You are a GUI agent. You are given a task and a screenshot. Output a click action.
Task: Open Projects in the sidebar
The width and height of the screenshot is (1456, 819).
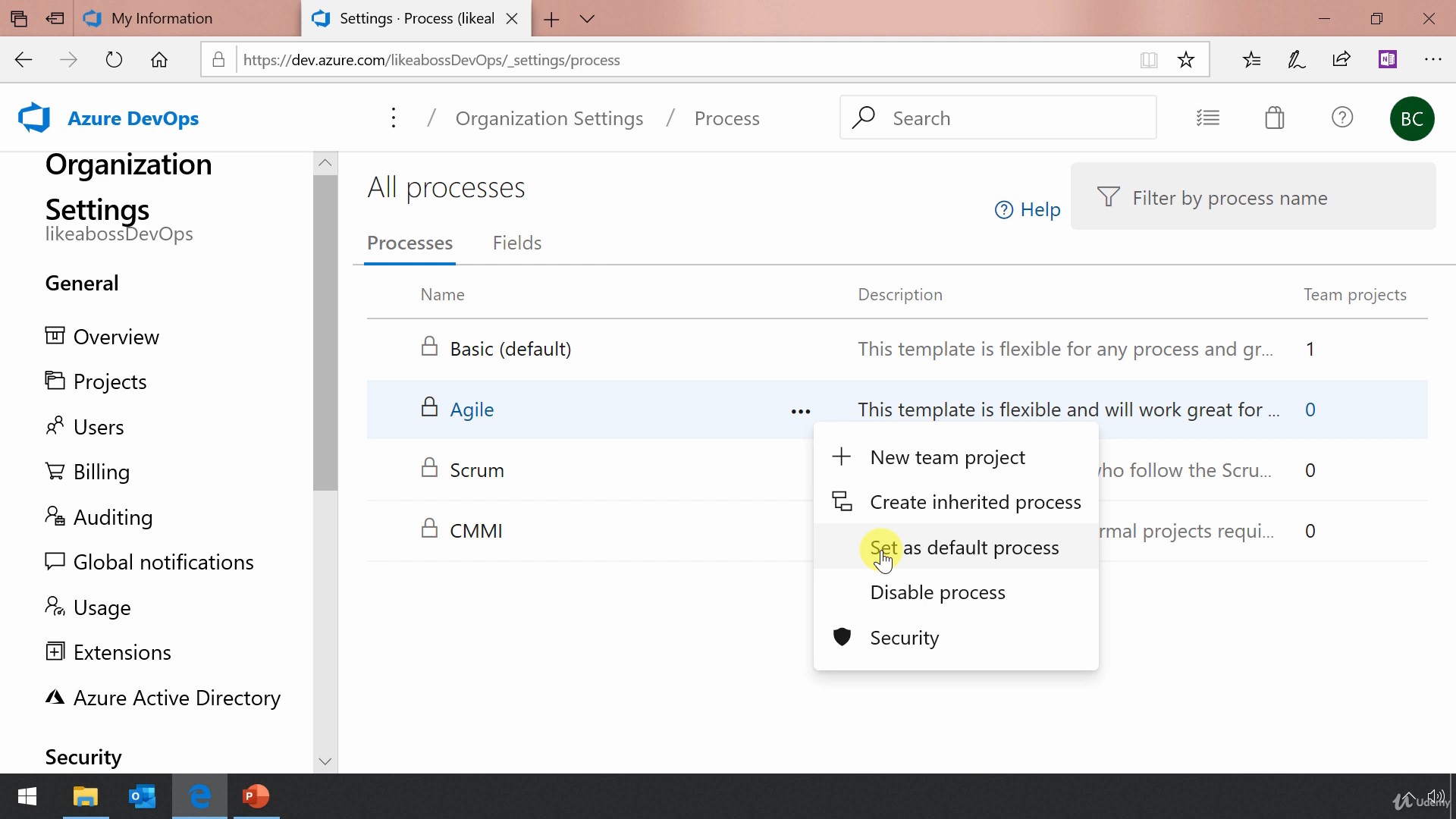[x=96, y=381]
